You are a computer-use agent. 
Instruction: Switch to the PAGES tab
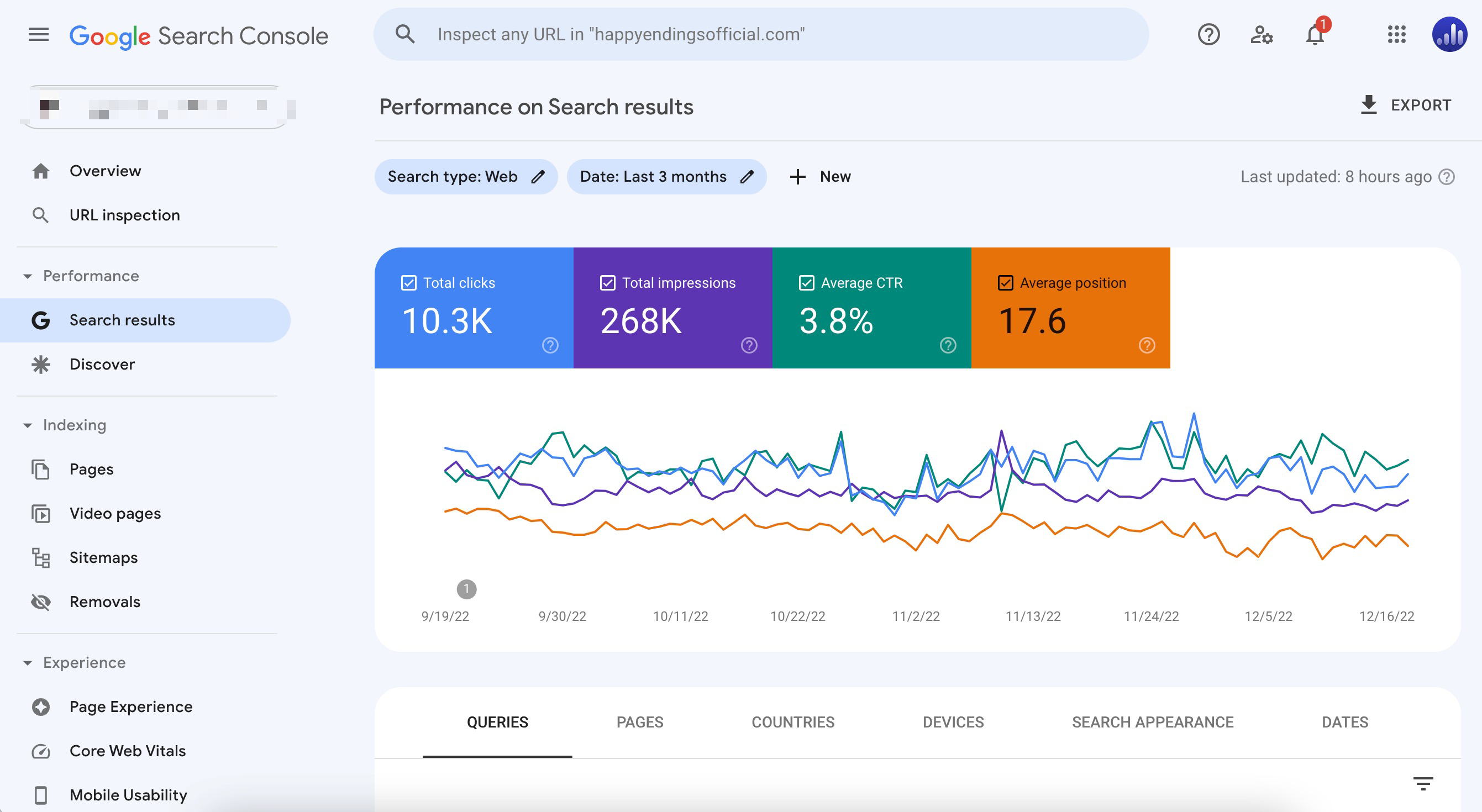(x=640, y=723)
